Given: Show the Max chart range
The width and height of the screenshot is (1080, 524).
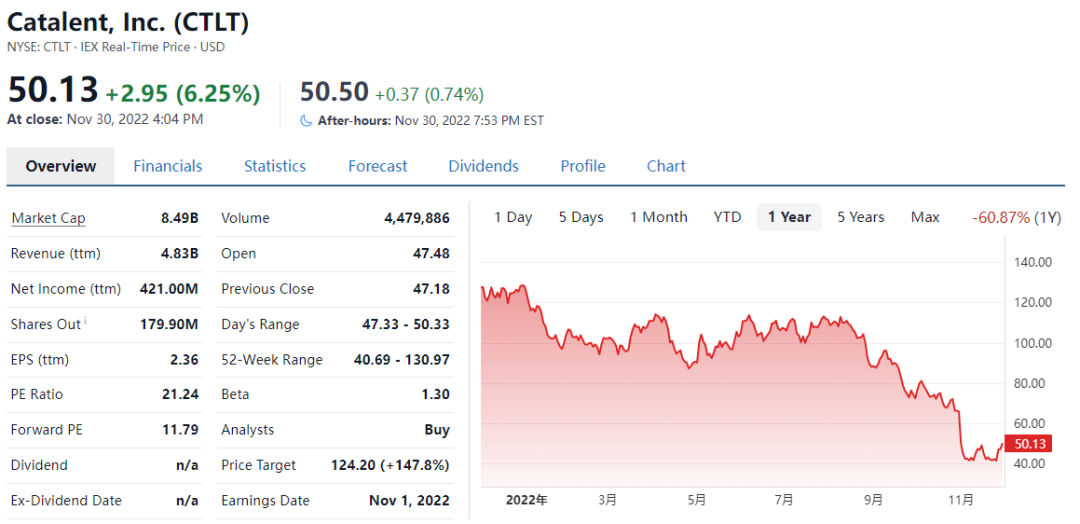Looking at the screenshot, I should (x=925, y=217).
